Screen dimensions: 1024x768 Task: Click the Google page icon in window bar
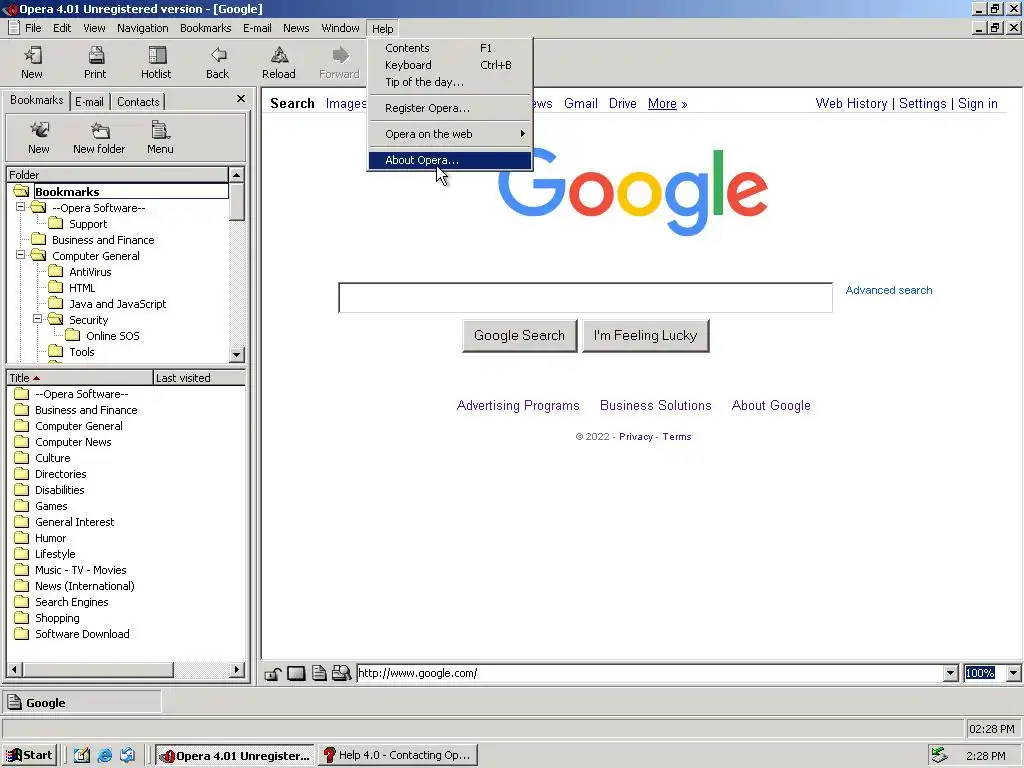click(14, 703)
